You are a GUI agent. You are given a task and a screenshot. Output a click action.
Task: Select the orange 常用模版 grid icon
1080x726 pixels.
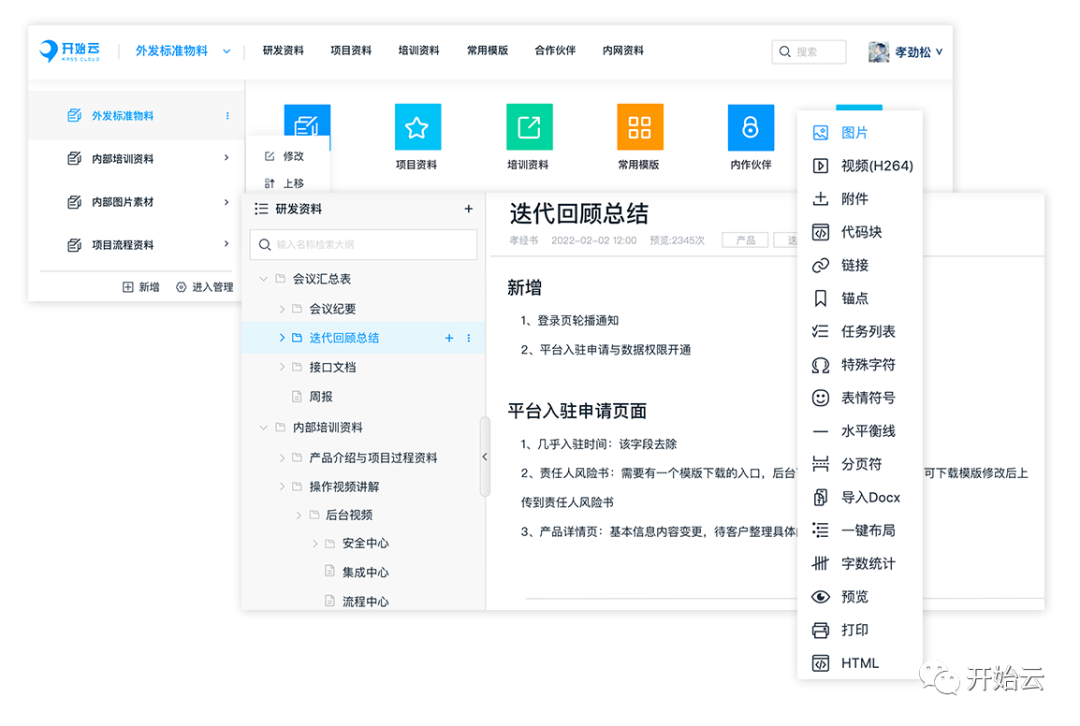coord(639,127)
